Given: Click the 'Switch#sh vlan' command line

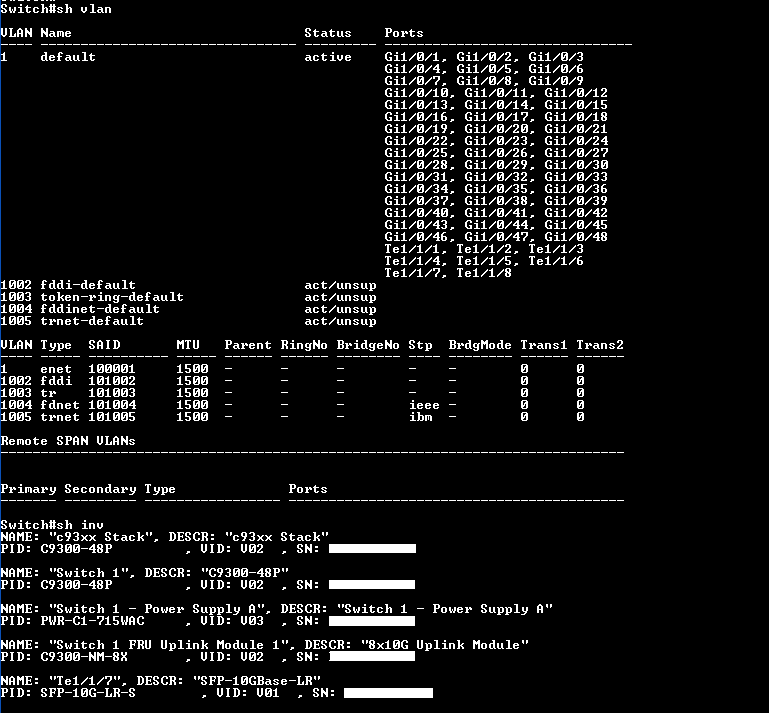Looking at the screenshot, I should coord(56,9).
